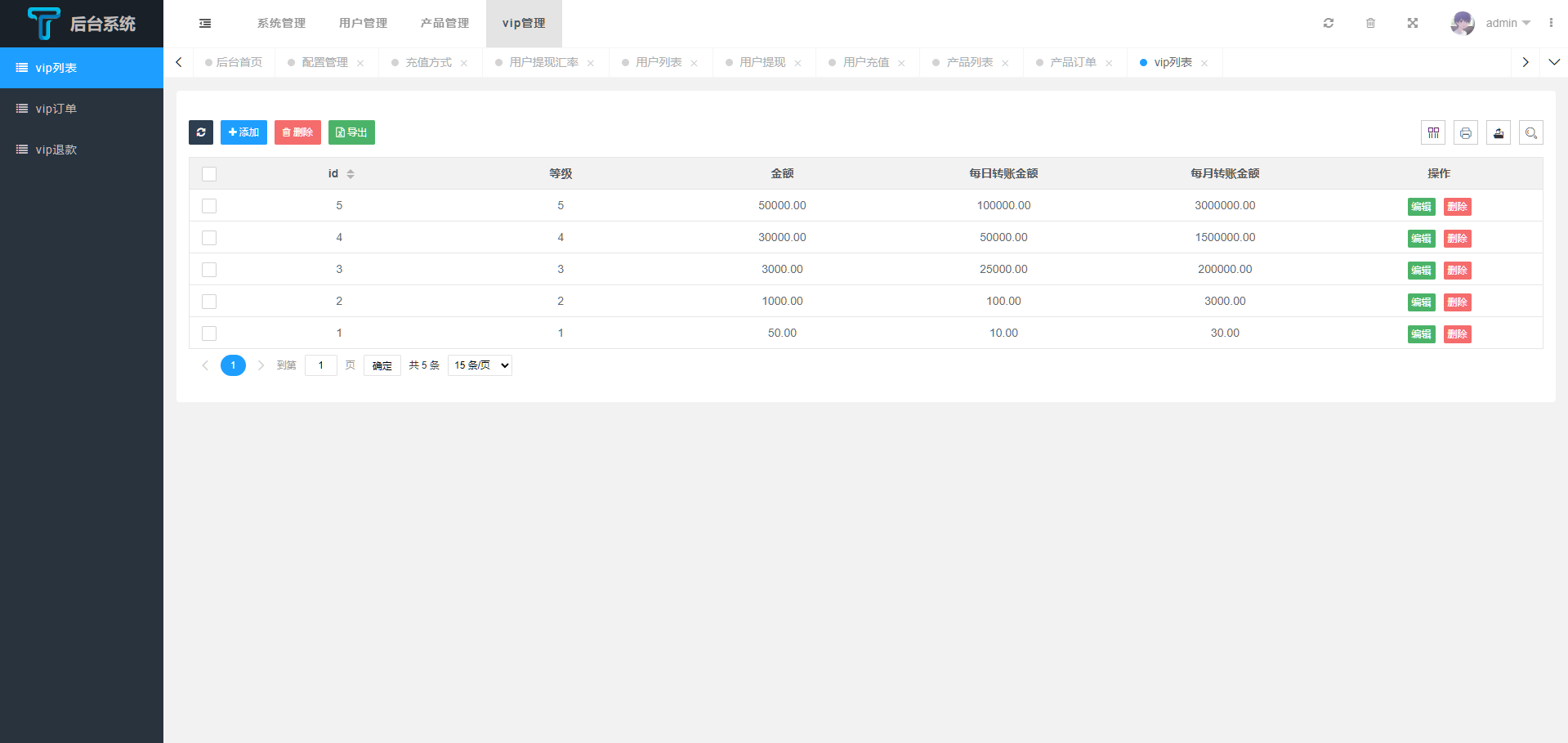Toggle the select-all checkbox in table header
The width and height of the screenshot is (1568, 743).
209,174
